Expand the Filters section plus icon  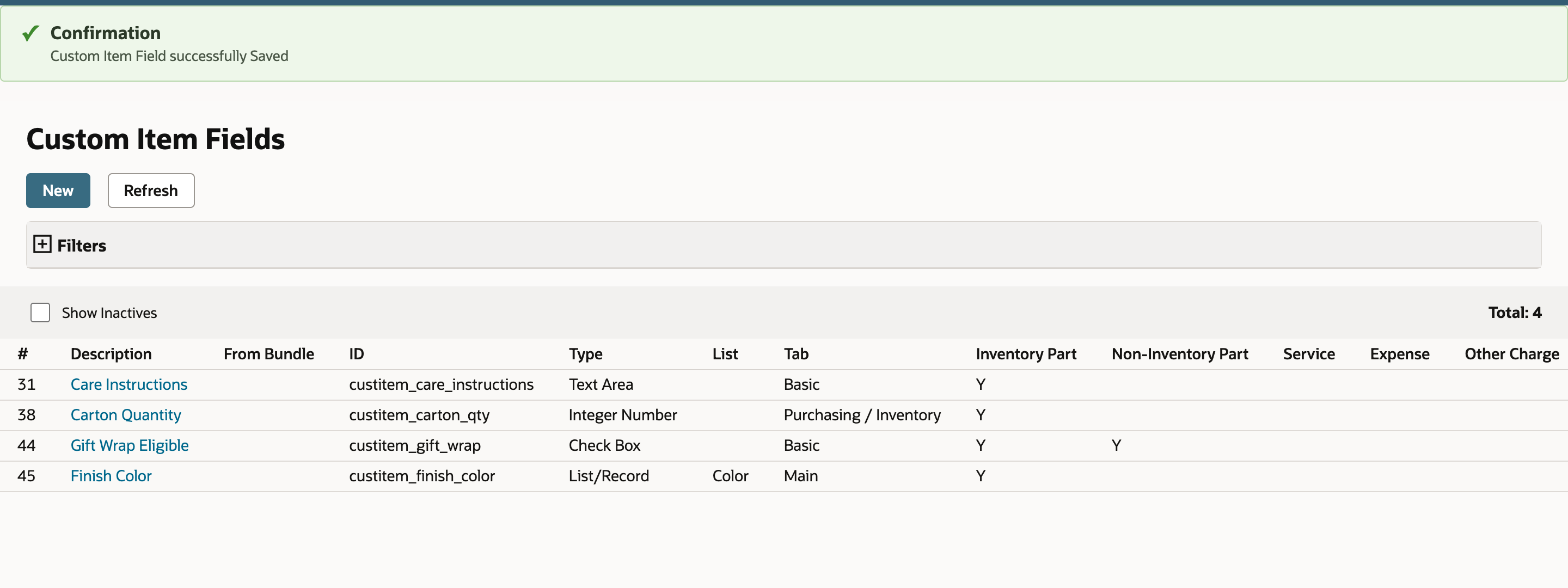tap(42, 244)
